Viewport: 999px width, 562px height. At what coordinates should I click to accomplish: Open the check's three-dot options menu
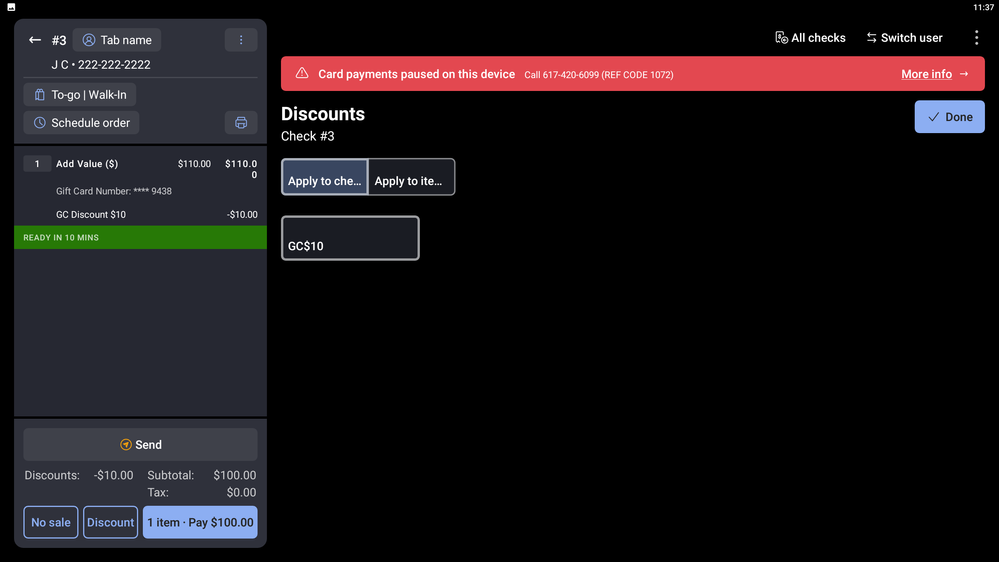240,40
